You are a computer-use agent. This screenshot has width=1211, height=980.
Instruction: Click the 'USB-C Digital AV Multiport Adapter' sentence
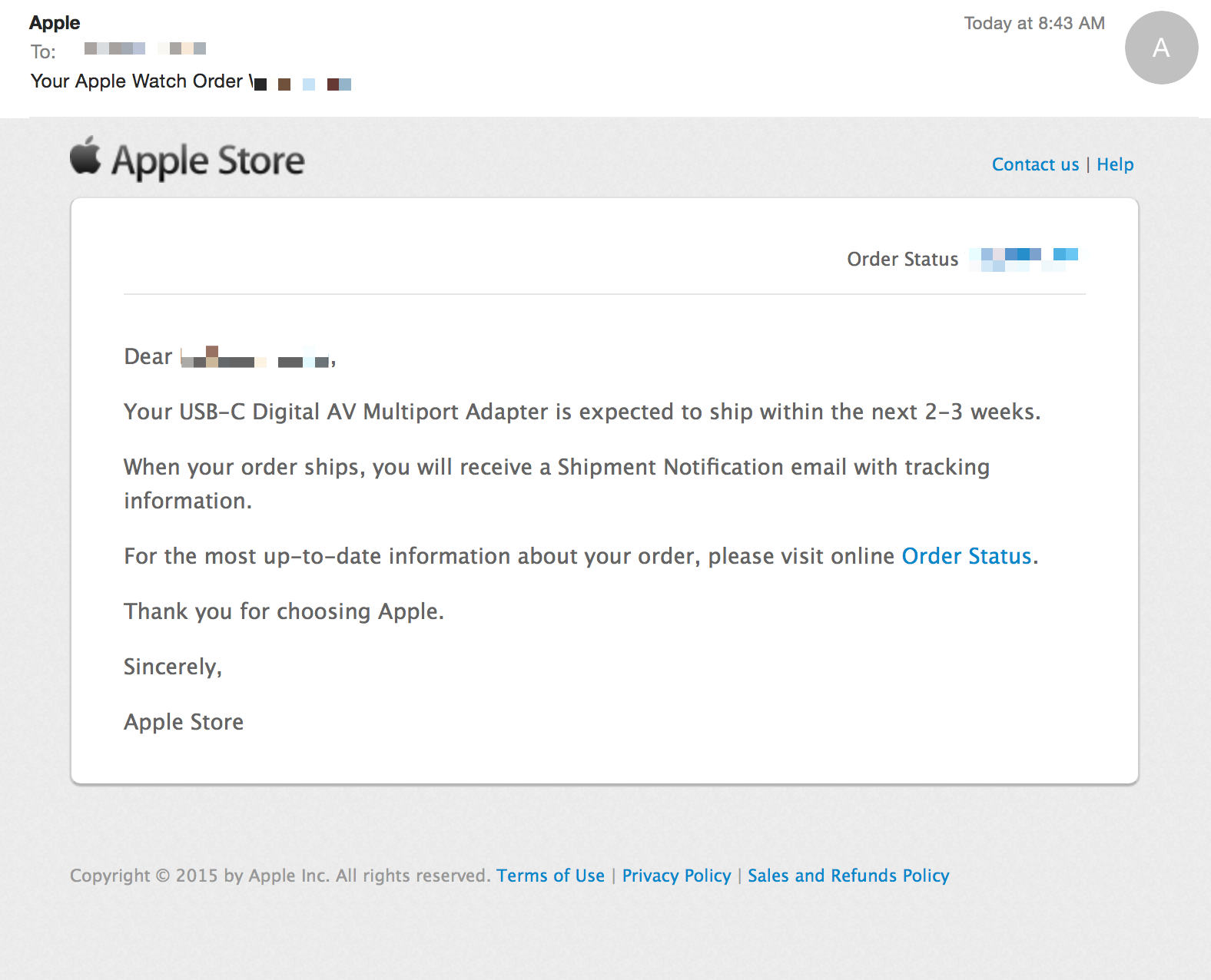click(582, 412)
